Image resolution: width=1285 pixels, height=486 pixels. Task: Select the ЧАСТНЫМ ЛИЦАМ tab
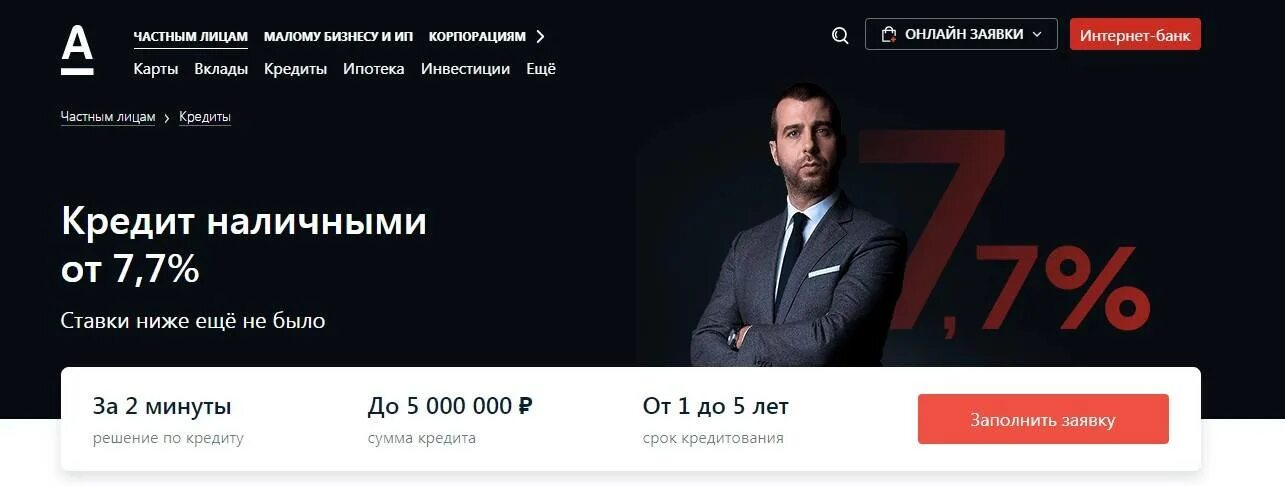tap(190, 36)
